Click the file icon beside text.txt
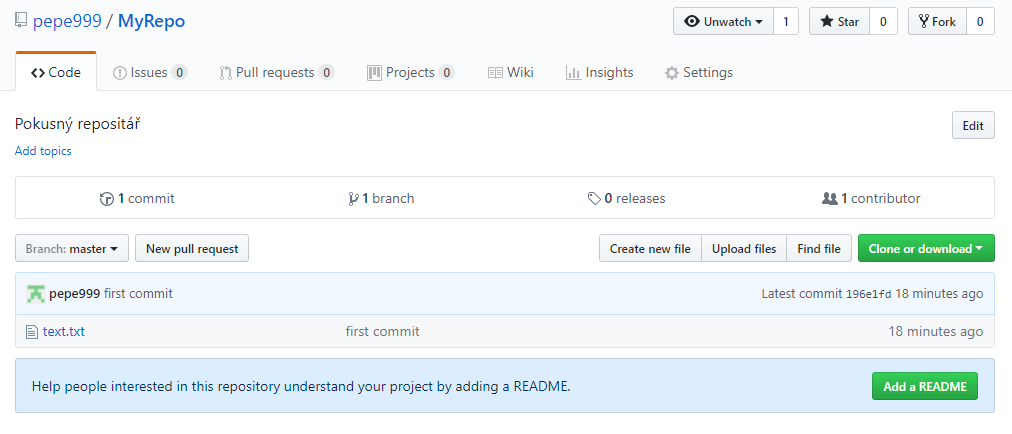 point(32,332)
